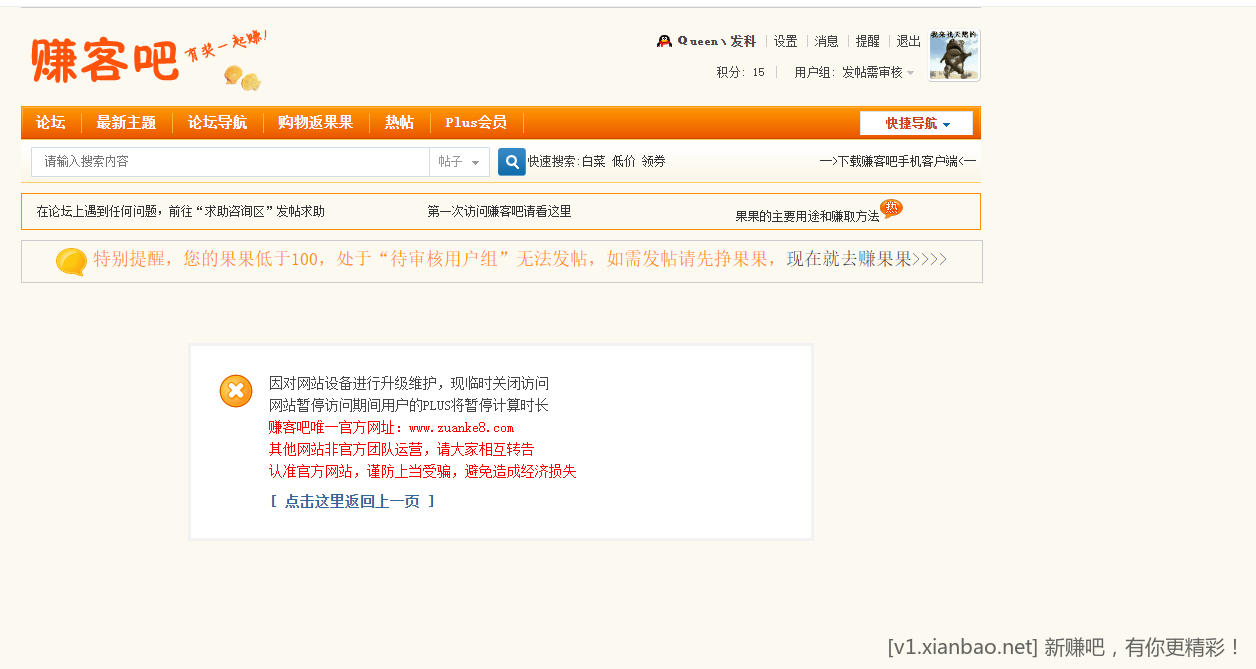1256x669 pixels.
Task: Go to 最新主题 in the navigation bar
Action: click(126, 122)
